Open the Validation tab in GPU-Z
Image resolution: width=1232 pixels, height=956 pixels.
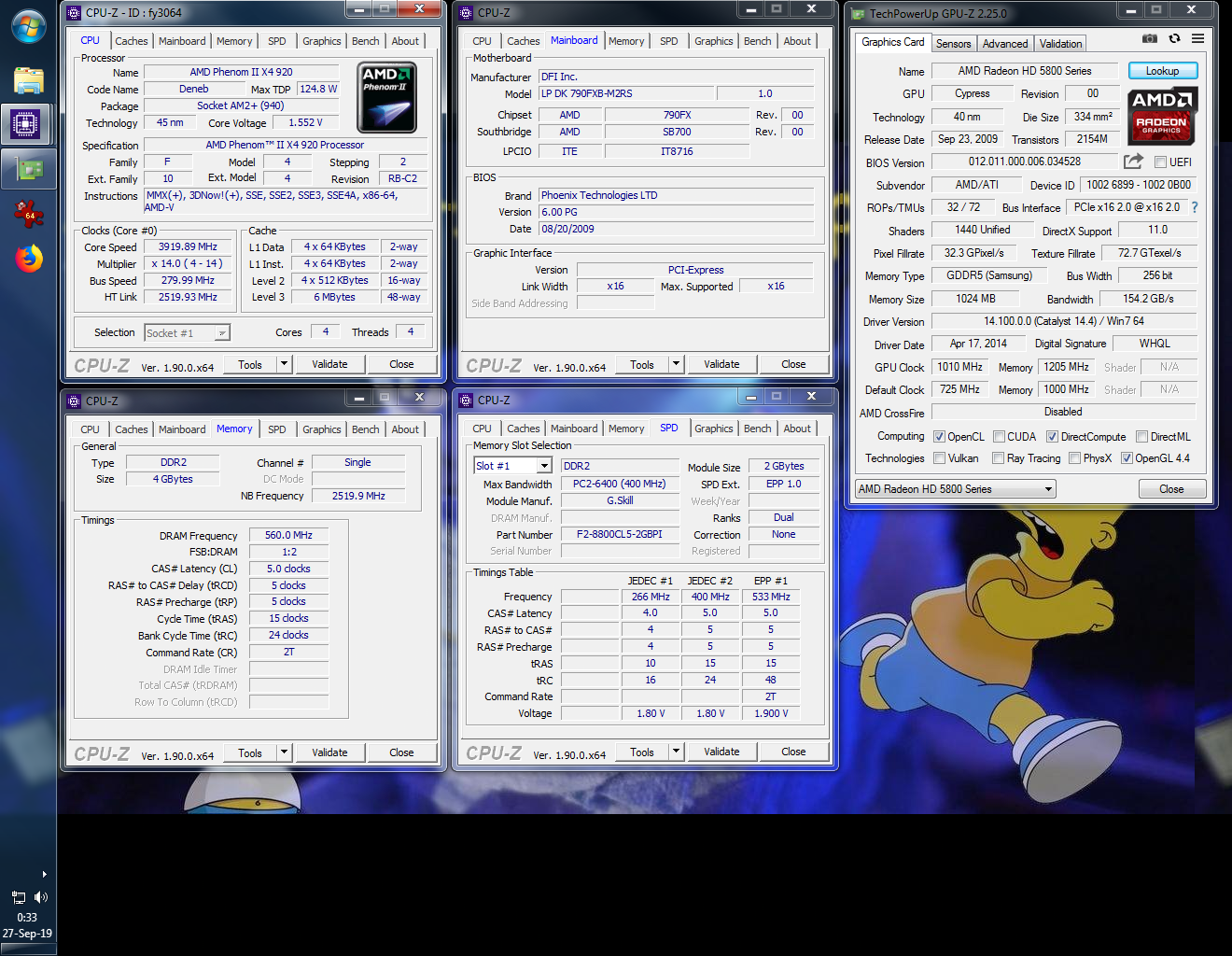click(1060, 43)
